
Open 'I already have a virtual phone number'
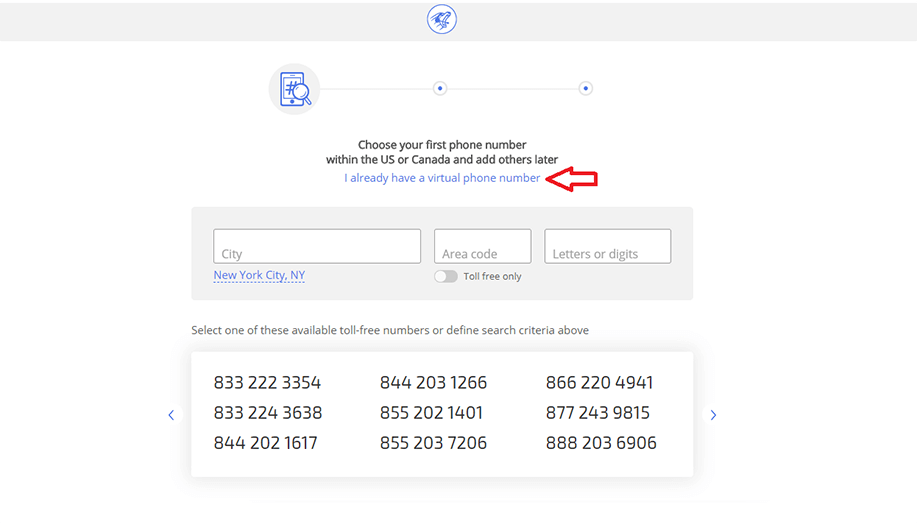(442, 178)
